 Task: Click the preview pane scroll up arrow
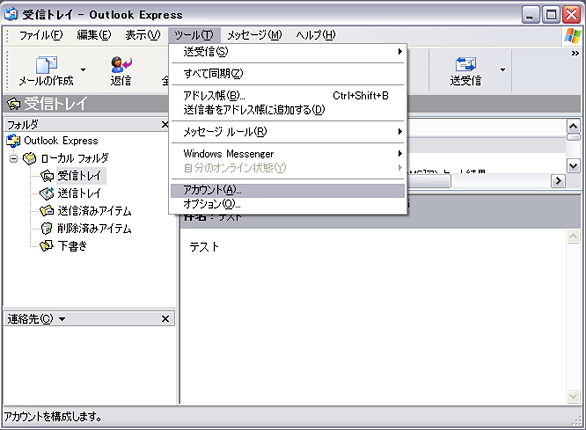(574, 236)
